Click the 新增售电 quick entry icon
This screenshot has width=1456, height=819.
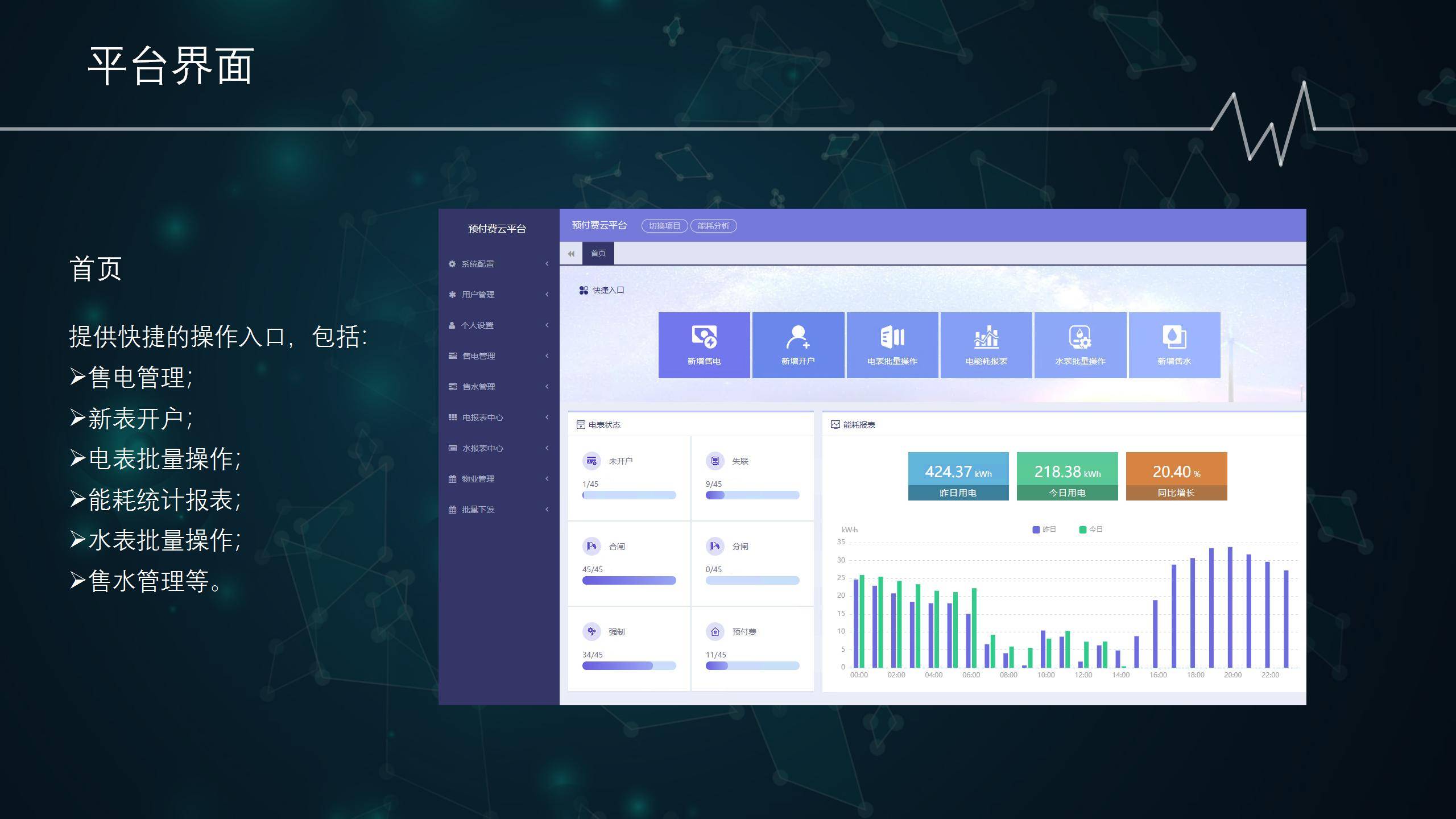(x=704, y=337)
